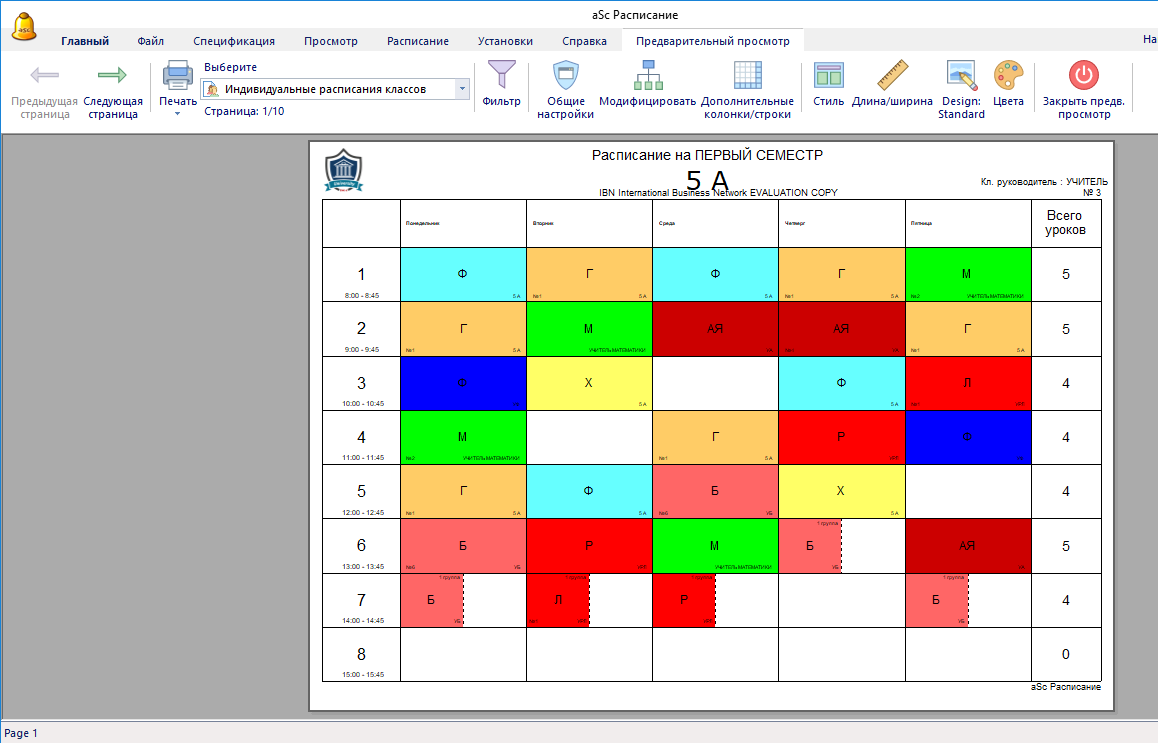Screen dimensions: 1158x743
Task: Open General settings (Общие настройки)
Action: pos(566,76)
